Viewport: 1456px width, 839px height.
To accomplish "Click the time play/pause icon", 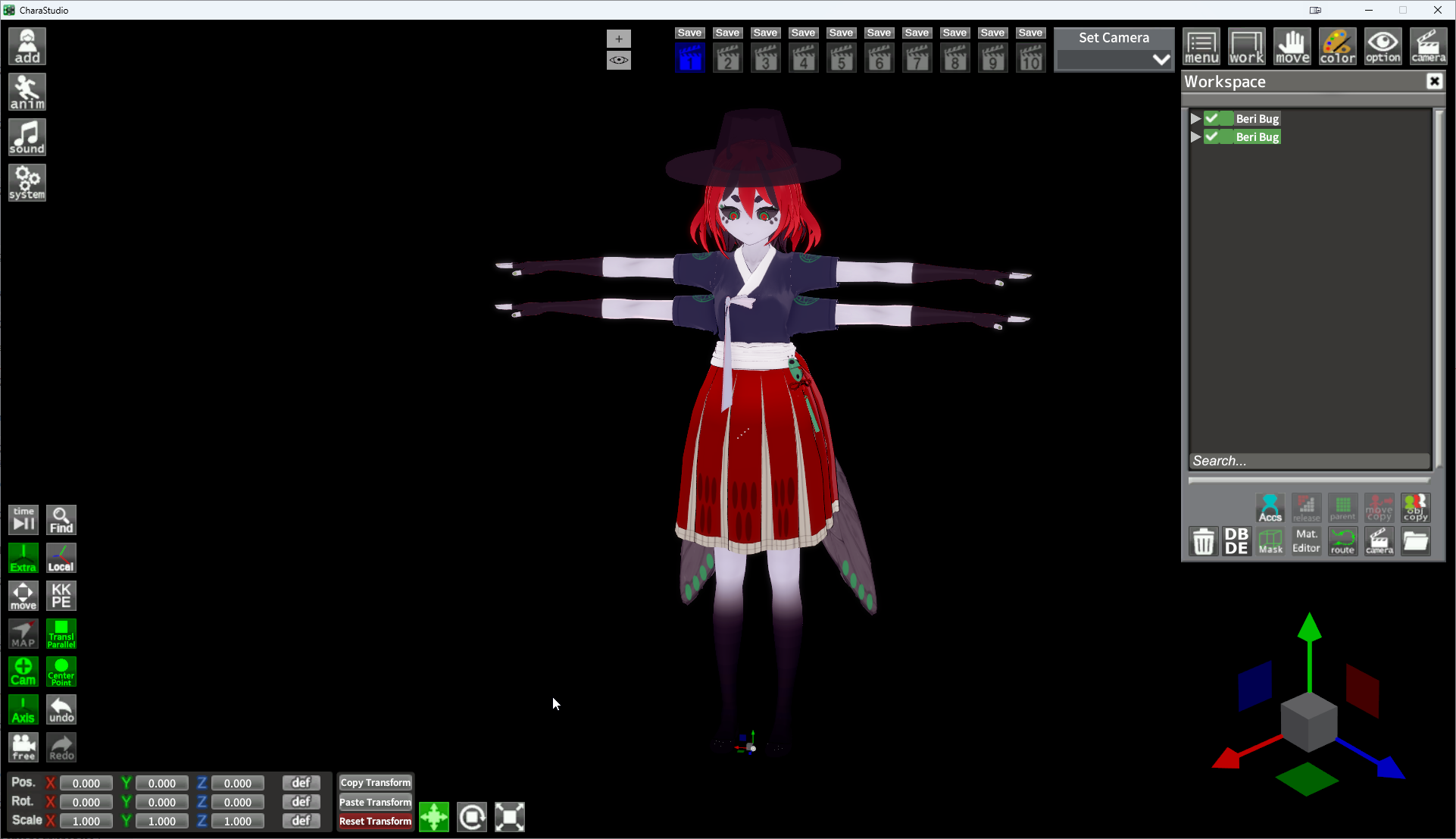I will coord(23,520).
